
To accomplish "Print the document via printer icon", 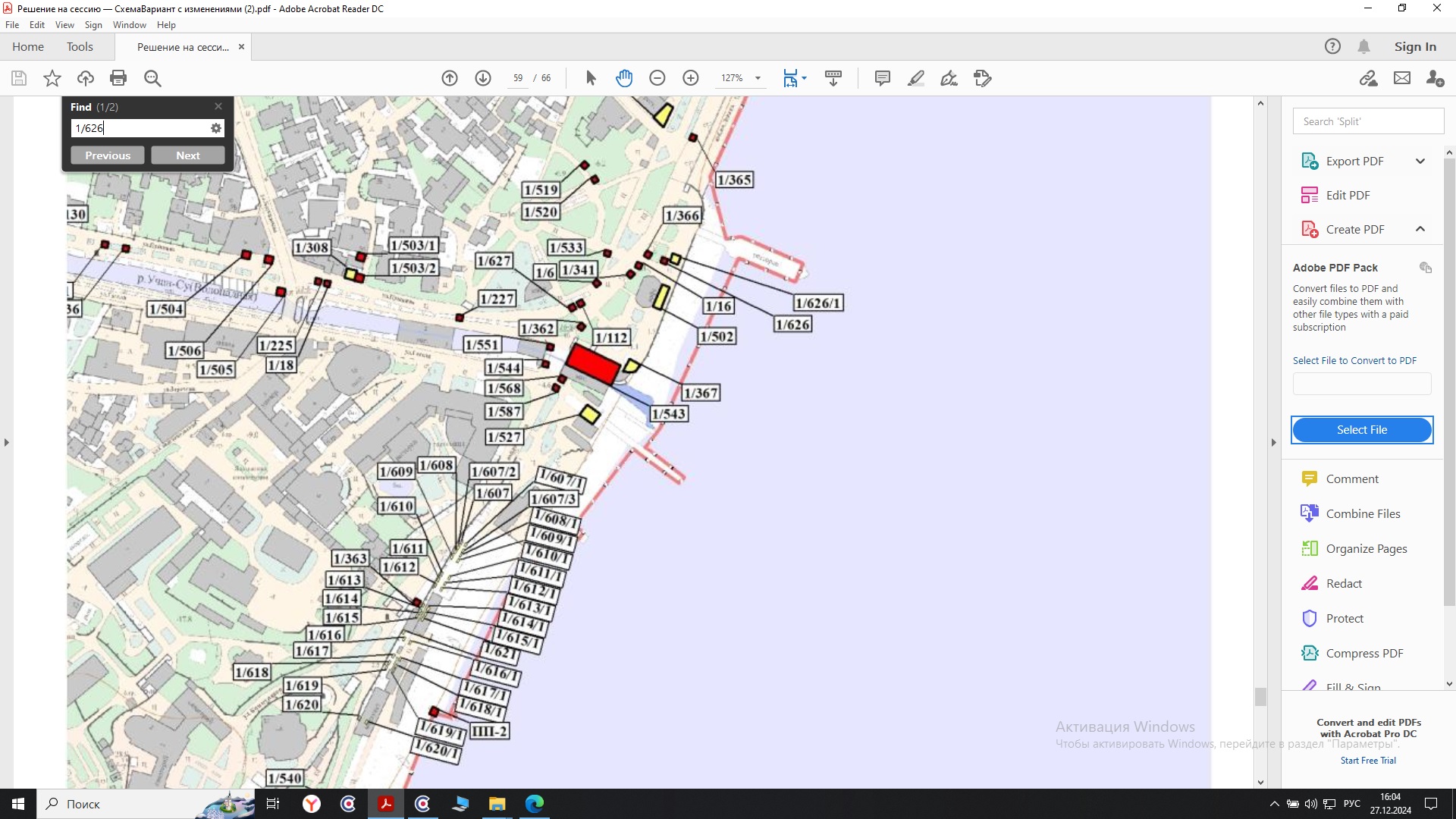I will pos(118,78).
